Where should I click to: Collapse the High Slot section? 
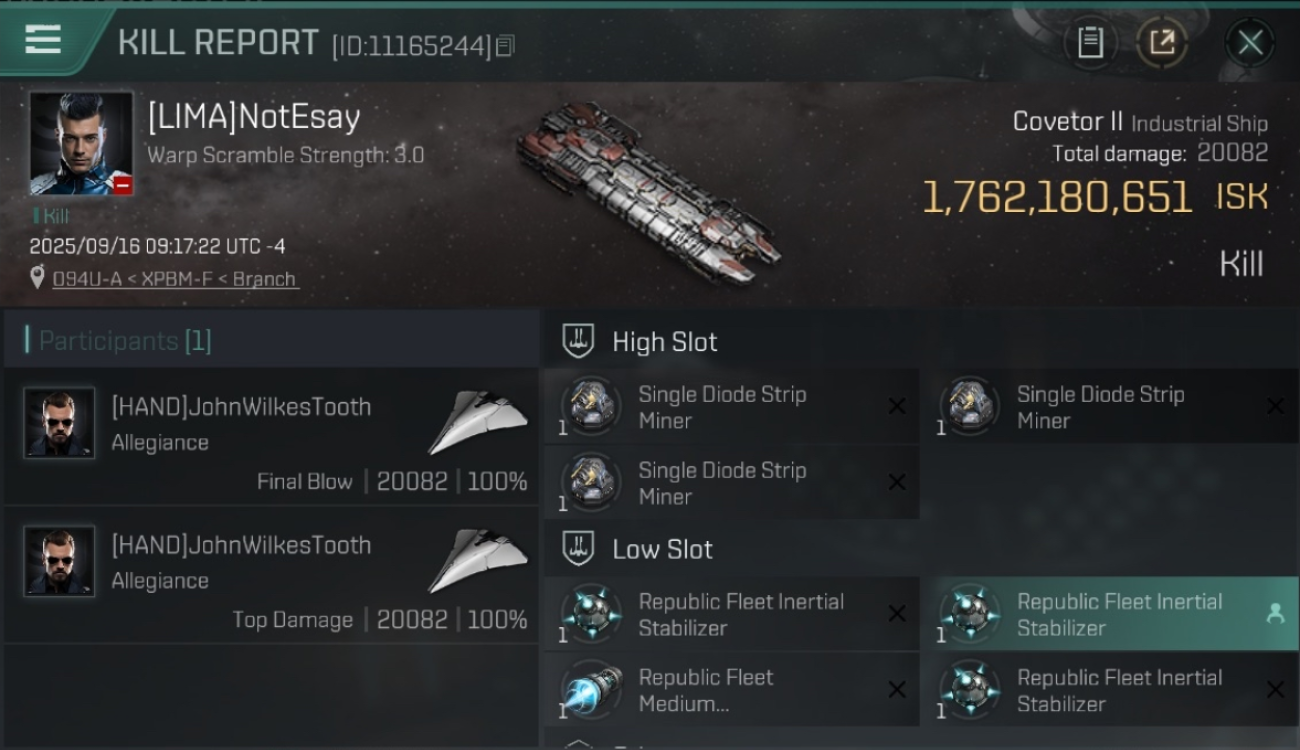click(578, 342)
